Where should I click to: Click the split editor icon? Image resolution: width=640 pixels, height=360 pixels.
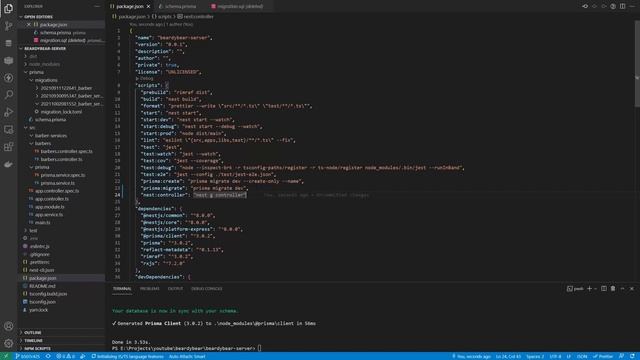pyautogui.click(x=622, y=6)
